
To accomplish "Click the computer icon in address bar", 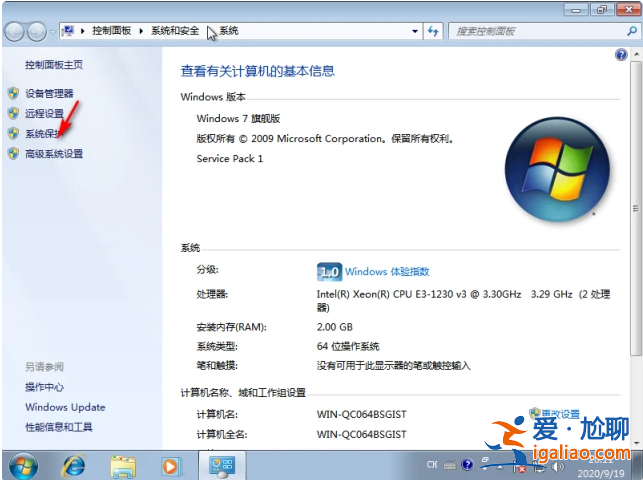I will (x=68, y=31).
